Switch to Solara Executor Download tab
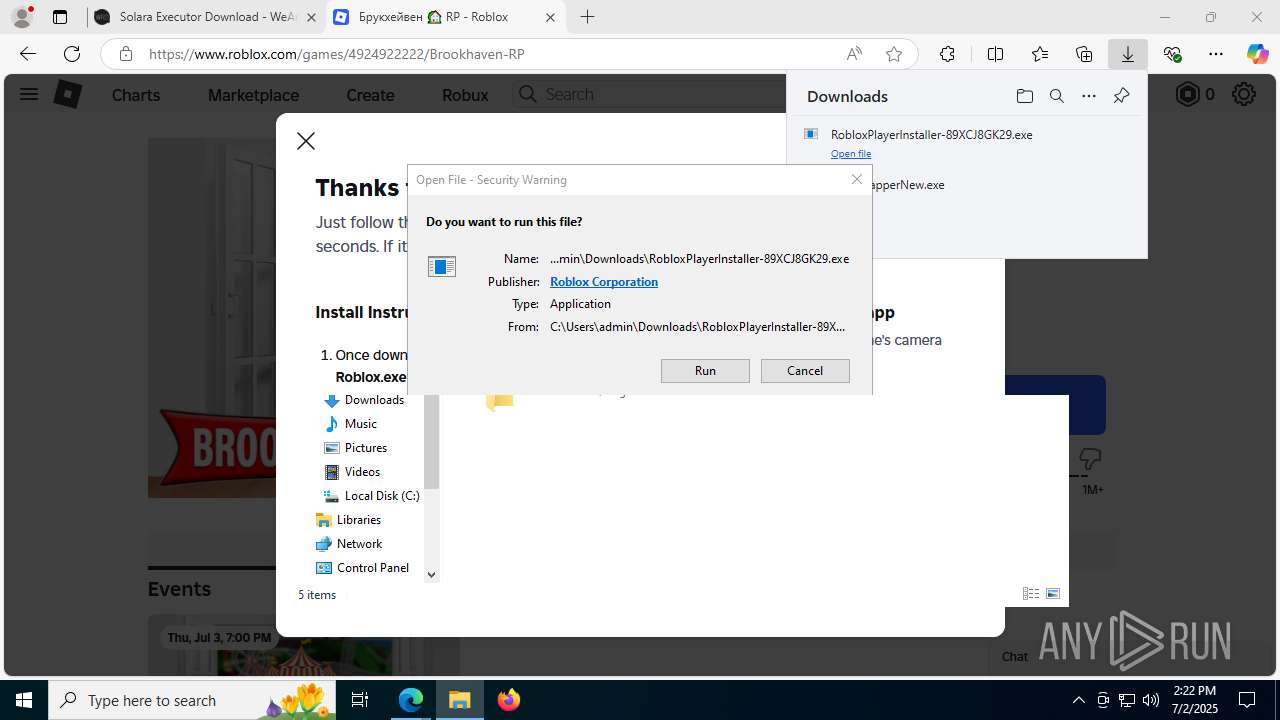 click(x=205, y=17)
